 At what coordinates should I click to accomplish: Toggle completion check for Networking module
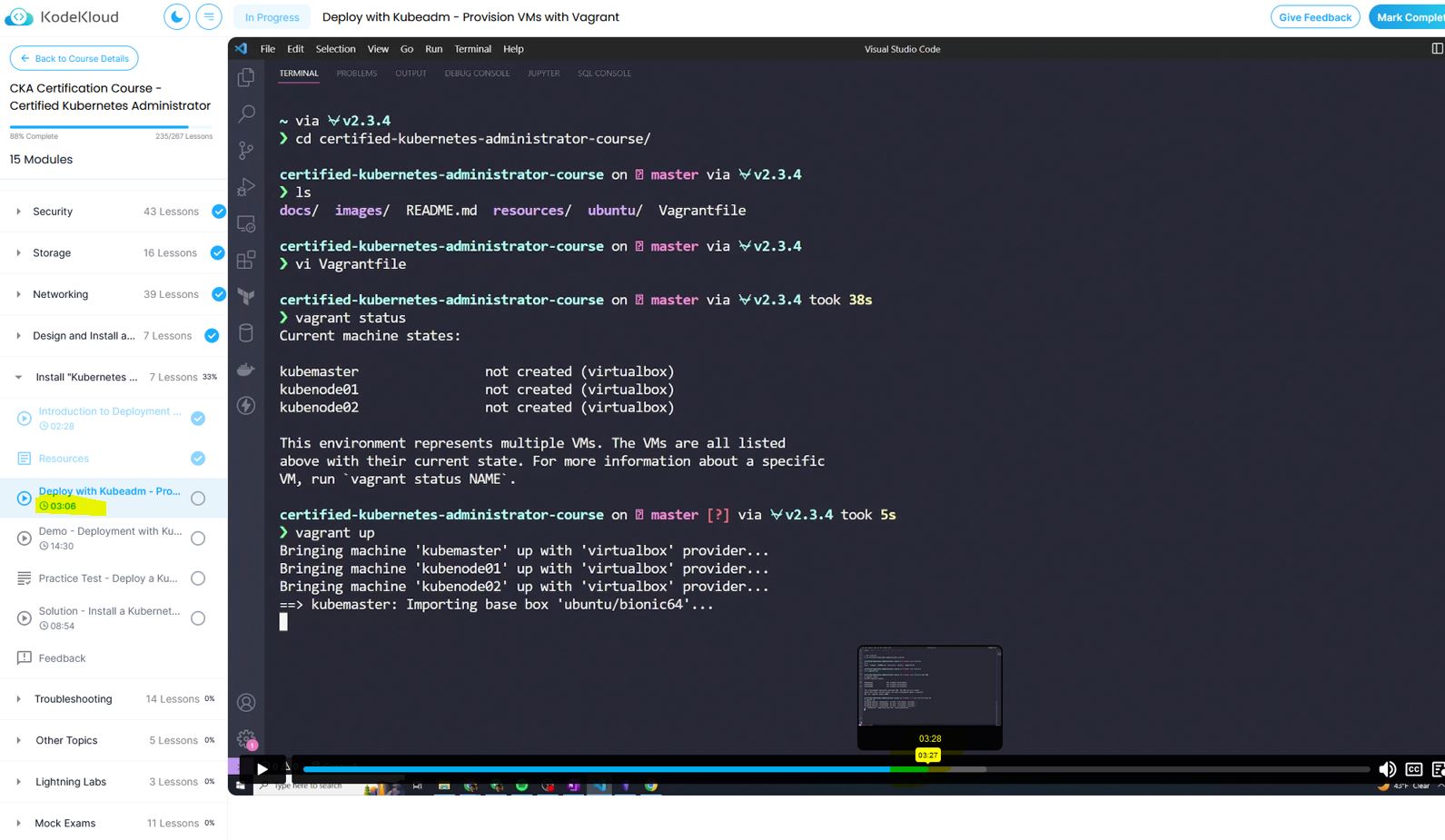point(219,294)
